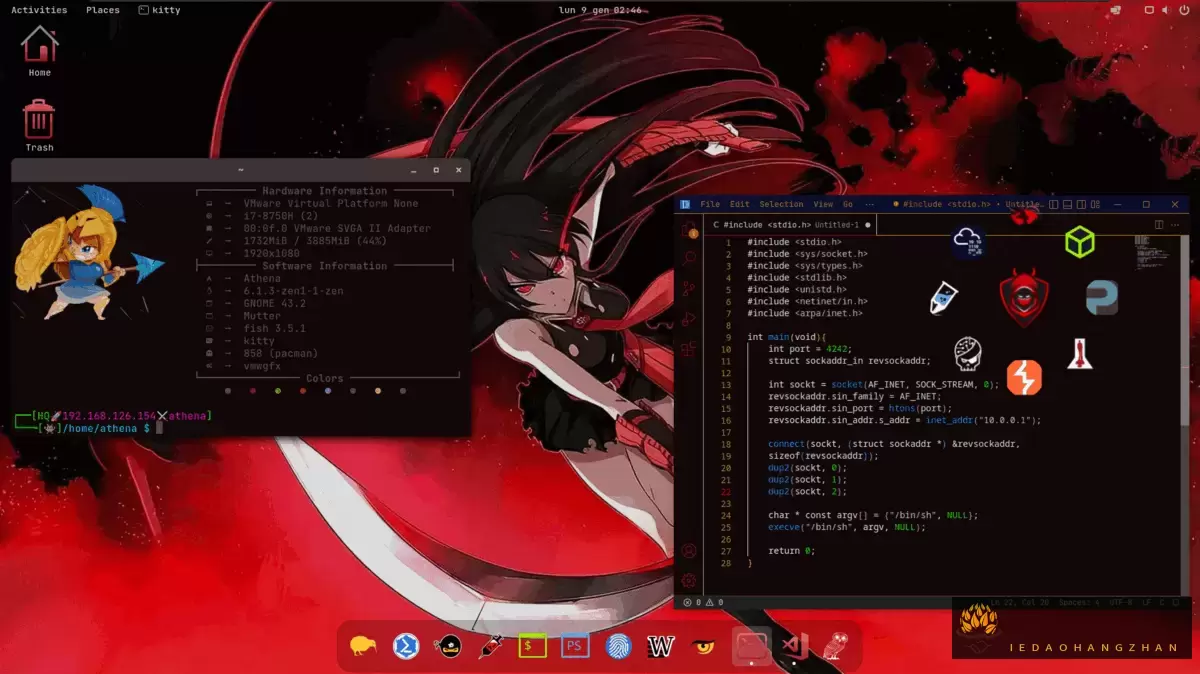Toggle the secondary side bar in VS Code's title bar
The width and height of the screenshot is (1200, 674).
click(x=1082, y=204)
